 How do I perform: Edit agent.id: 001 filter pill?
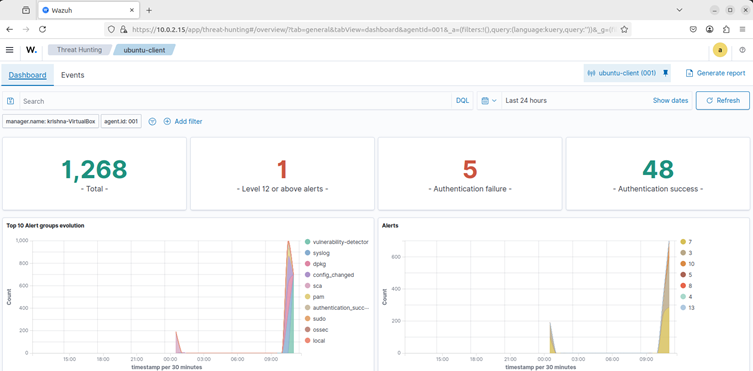(121, 122)
